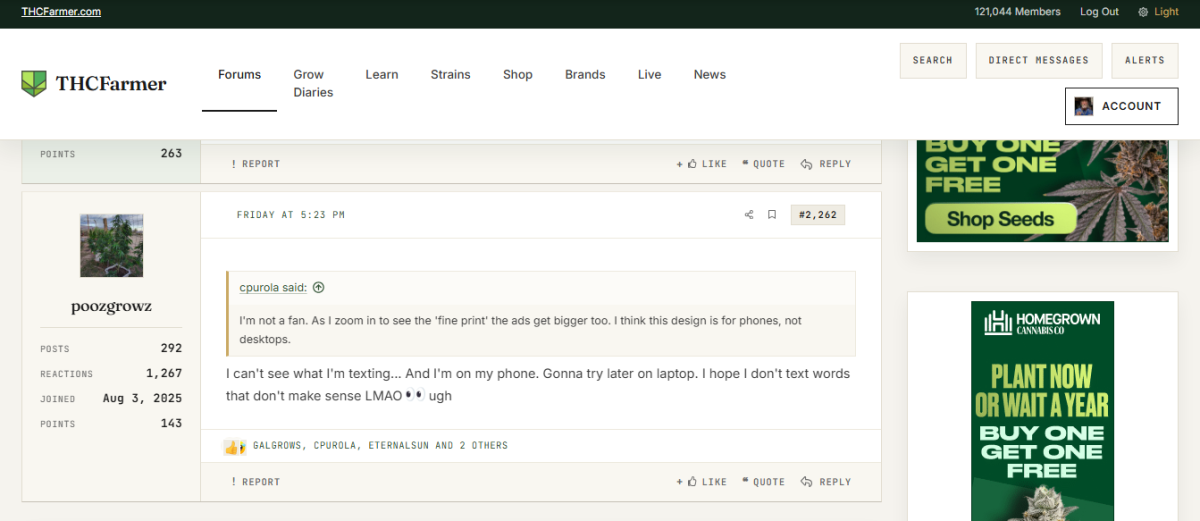The image size is (1200, 521).
Task: Reply to the post above poozgrowz's
Action: (826, 164)
